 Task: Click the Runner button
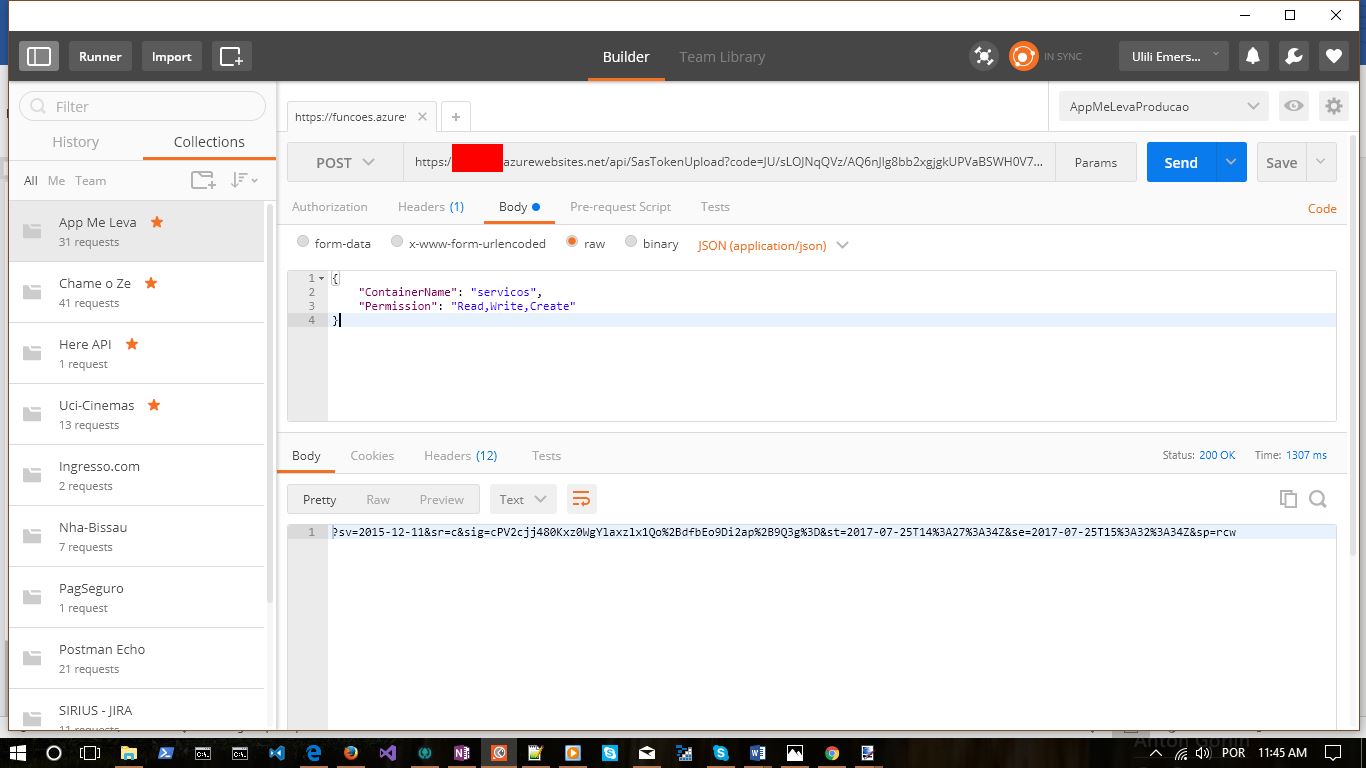pos(100,57)
